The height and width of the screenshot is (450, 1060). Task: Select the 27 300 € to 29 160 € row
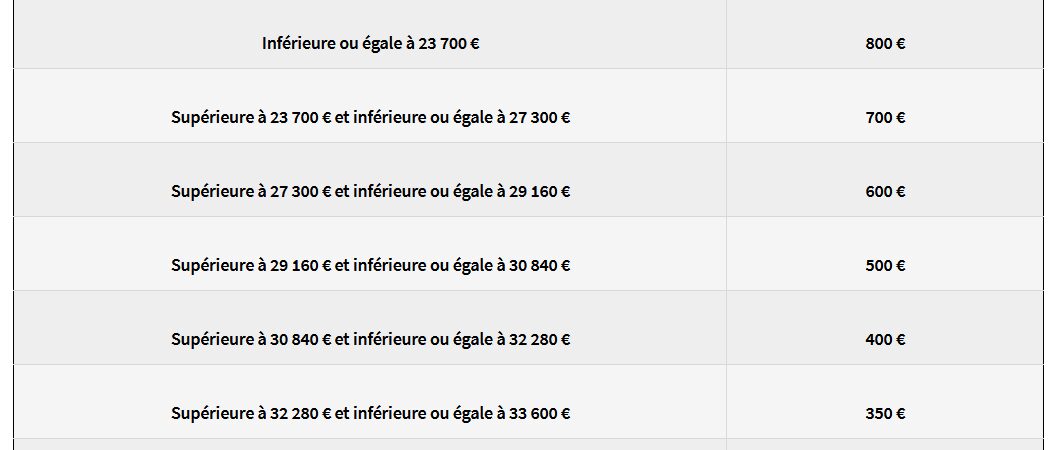point(529,180)
